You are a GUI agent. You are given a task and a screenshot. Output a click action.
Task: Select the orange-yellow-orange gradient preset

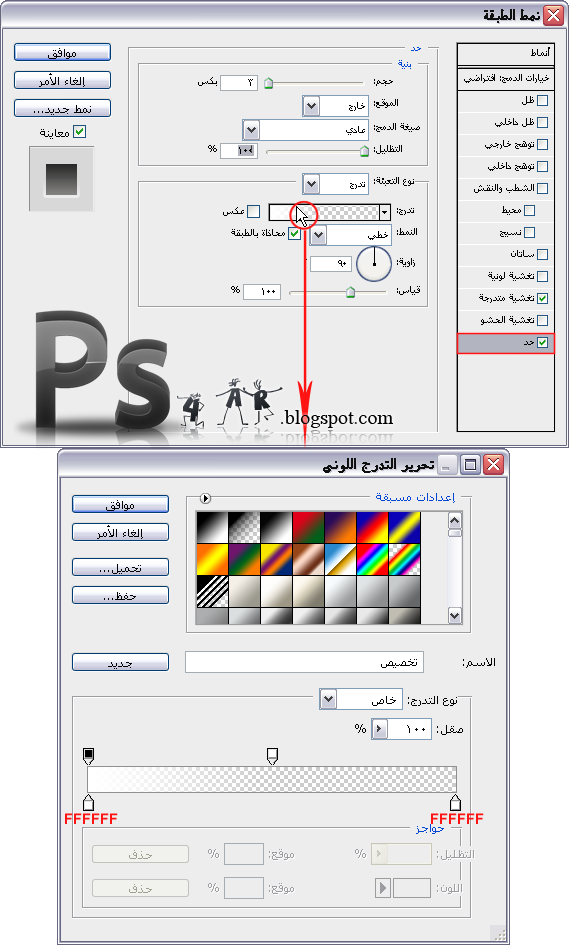coord(212,559)
